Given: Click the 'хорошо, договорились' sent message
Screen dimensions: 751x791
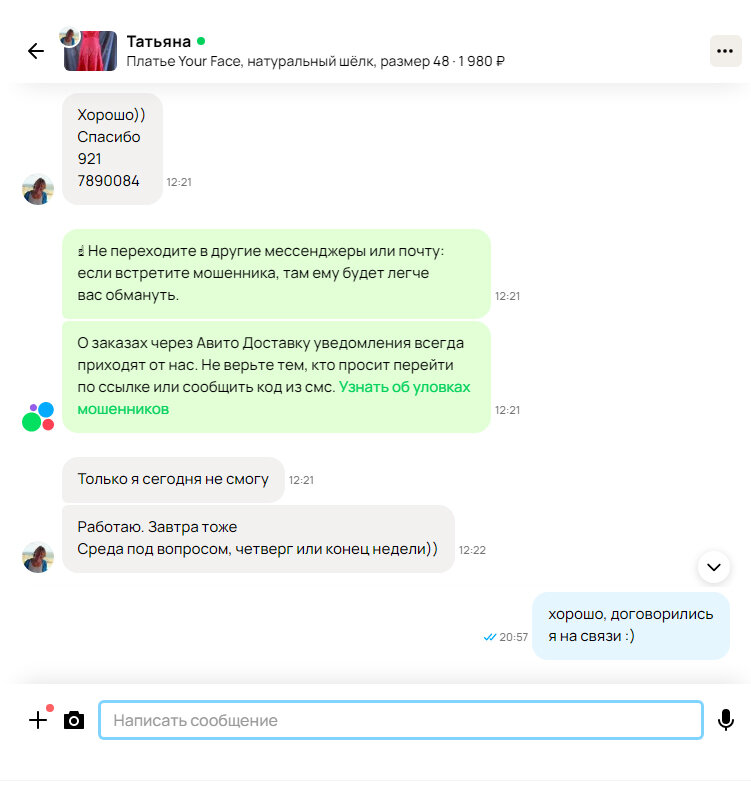Looking at the screenshot, I should tap(630, 626).
